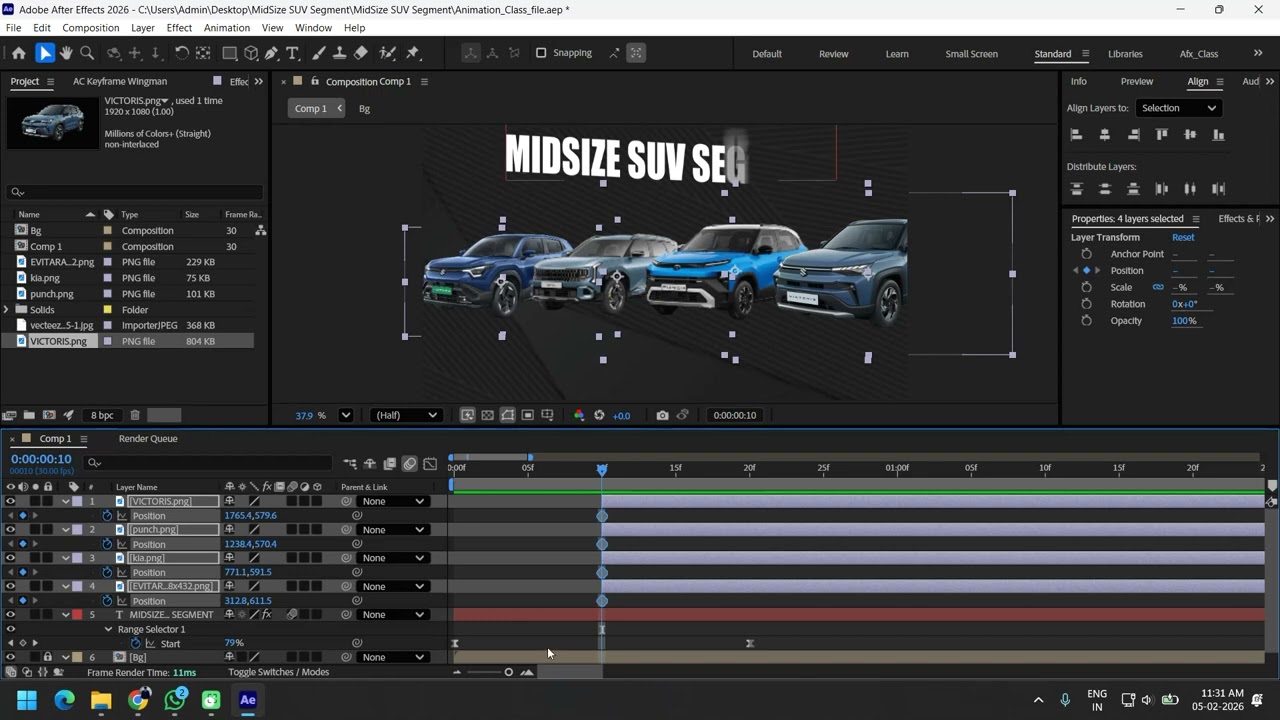Open the Align Layers to Selection dropdown
Image resolution: width=1280 pixels, height=720 pixels.
coord(1178,108)
